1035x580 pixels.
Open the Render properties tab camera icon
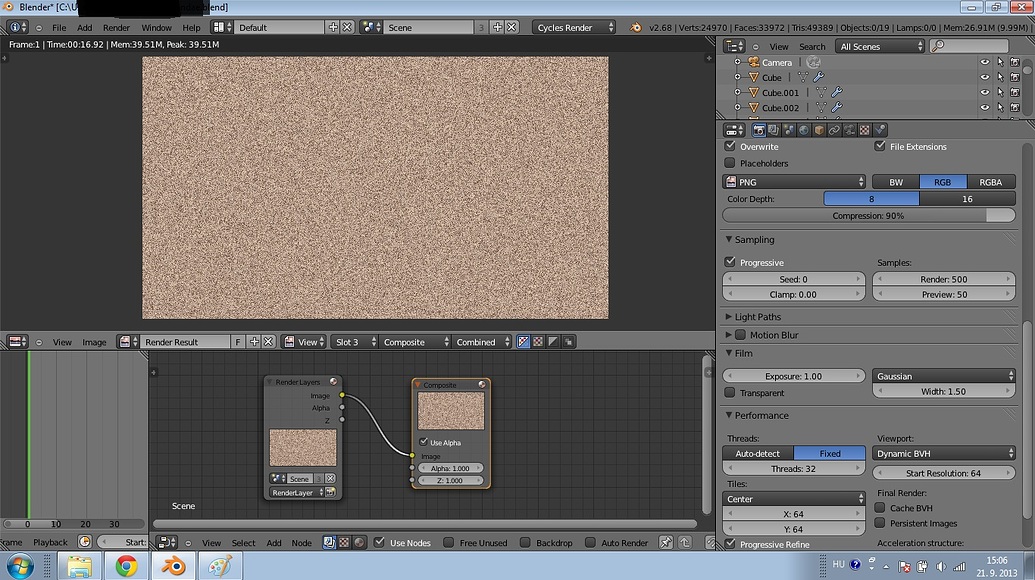coord(758,130)
